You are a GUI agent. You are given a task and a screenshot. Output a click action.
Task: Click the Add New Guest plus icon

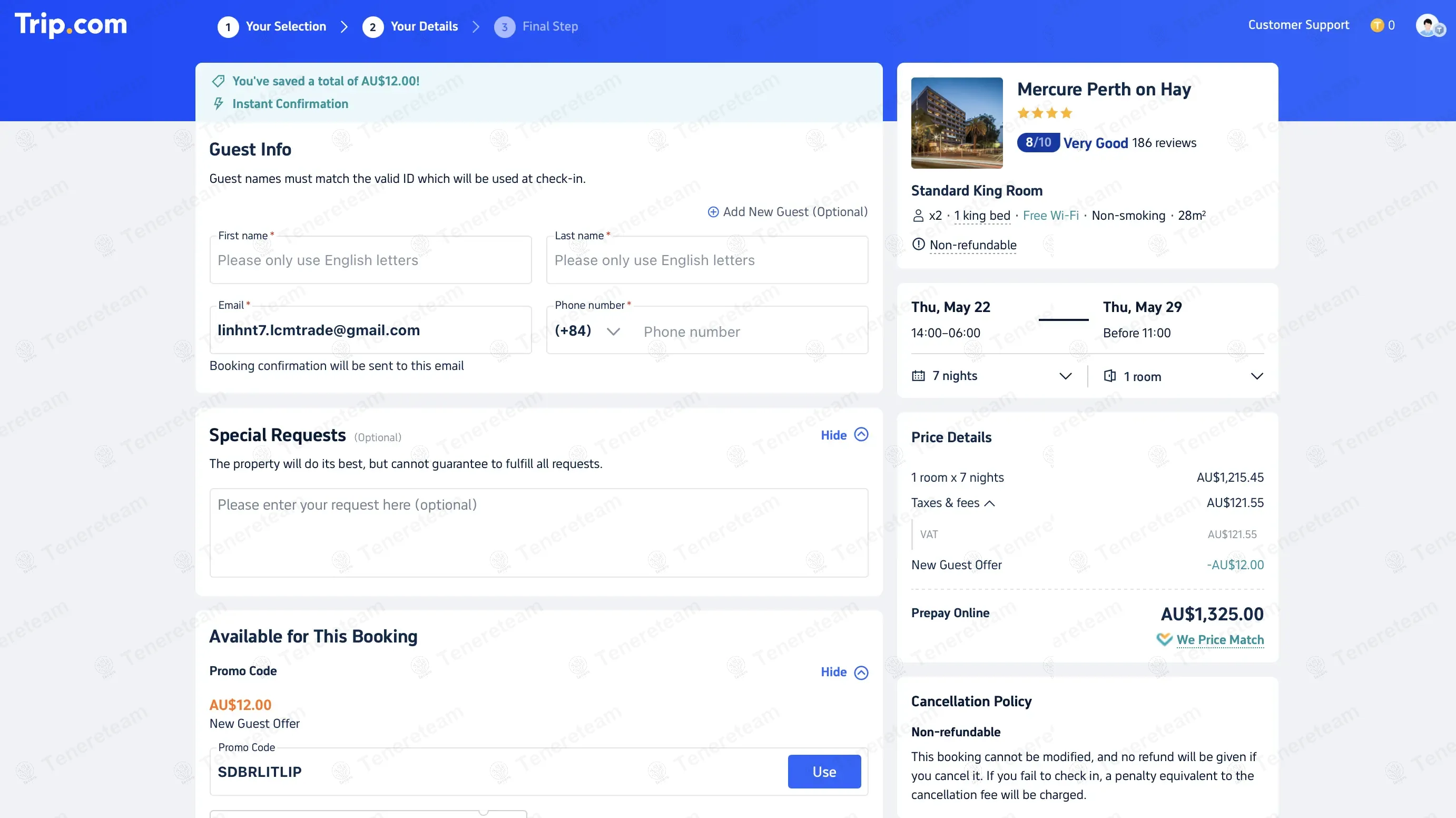[x=713, y=211]
